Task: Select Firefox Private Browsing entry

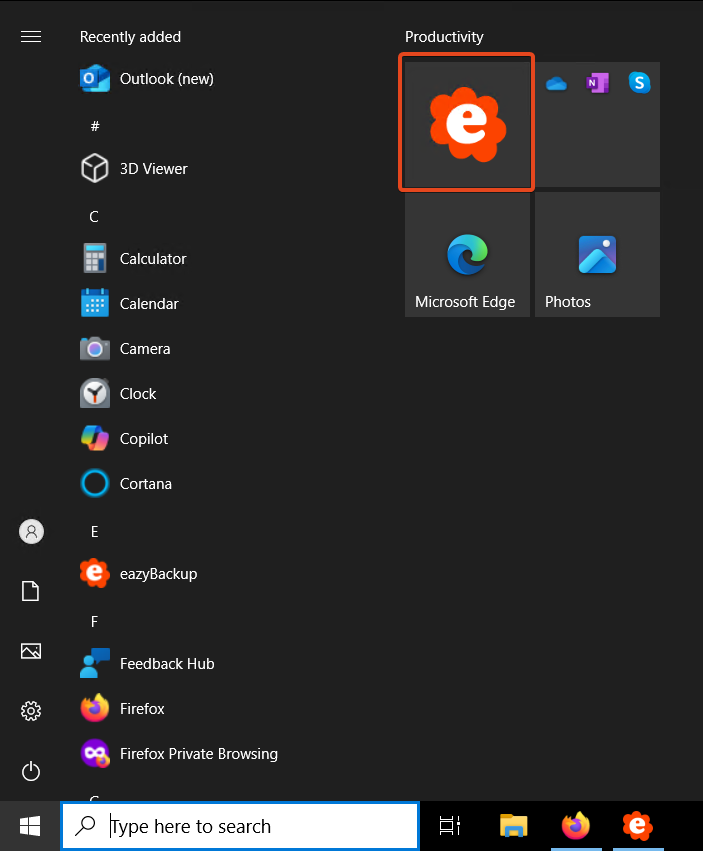Action: [198, 754]
